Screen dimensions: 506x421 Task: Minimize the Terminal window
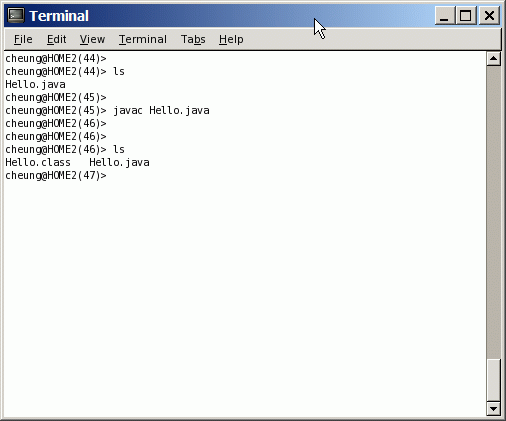coord(445,16)
